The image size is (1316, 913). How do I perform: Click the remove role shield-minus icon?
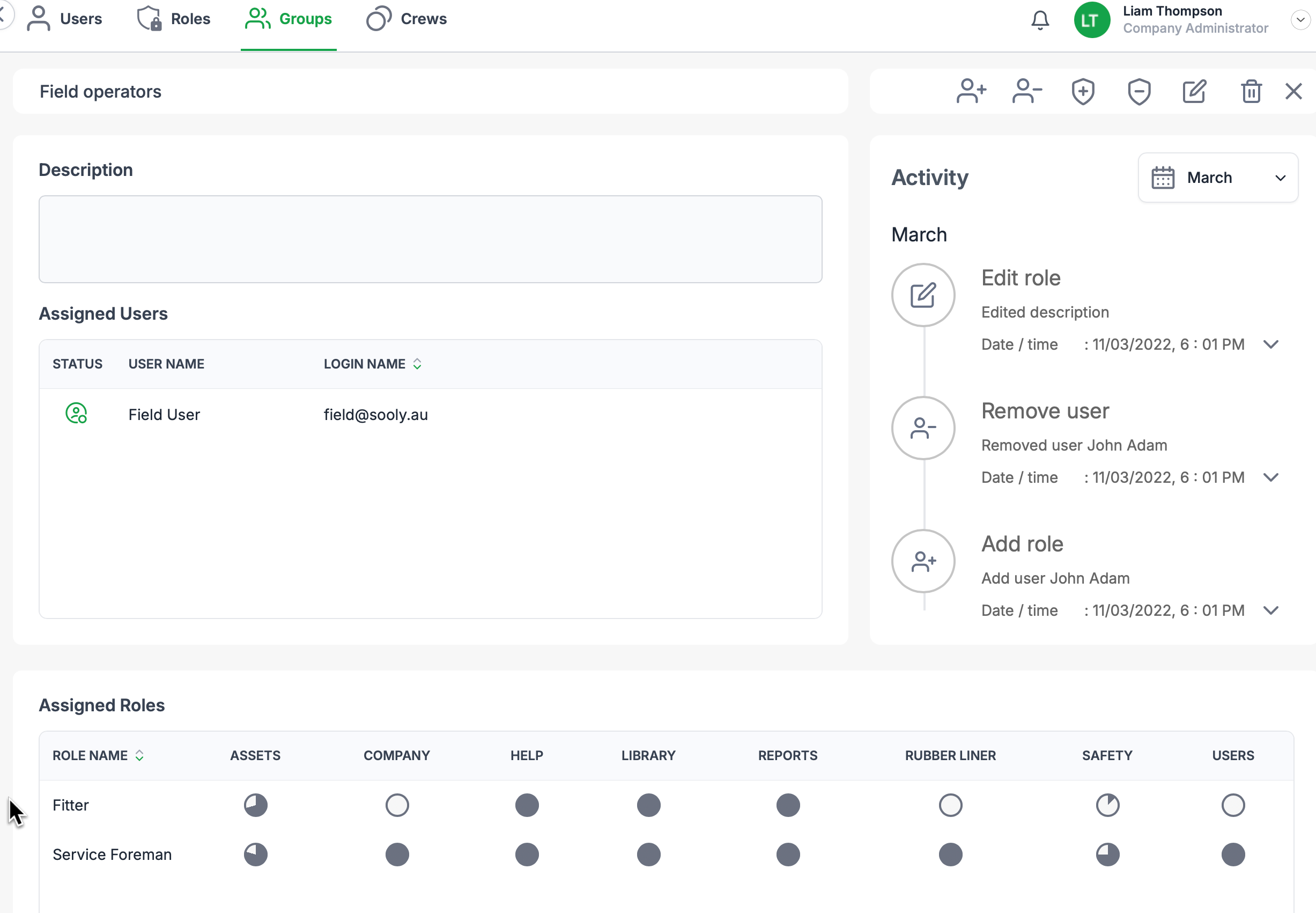[x=1138, y=92]
